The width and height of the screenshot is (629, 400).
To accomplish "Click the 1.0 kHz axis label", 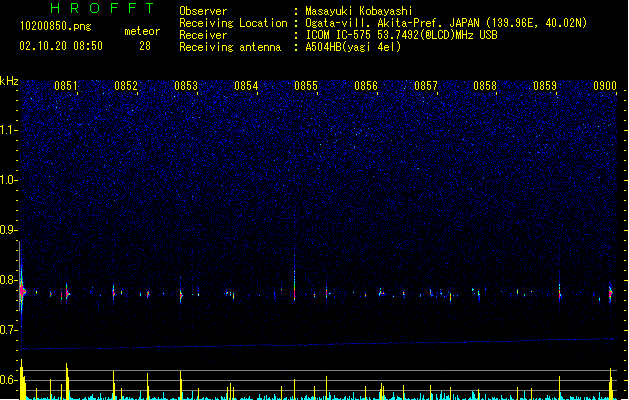I will pyautogui.click(x=8, y=180).
